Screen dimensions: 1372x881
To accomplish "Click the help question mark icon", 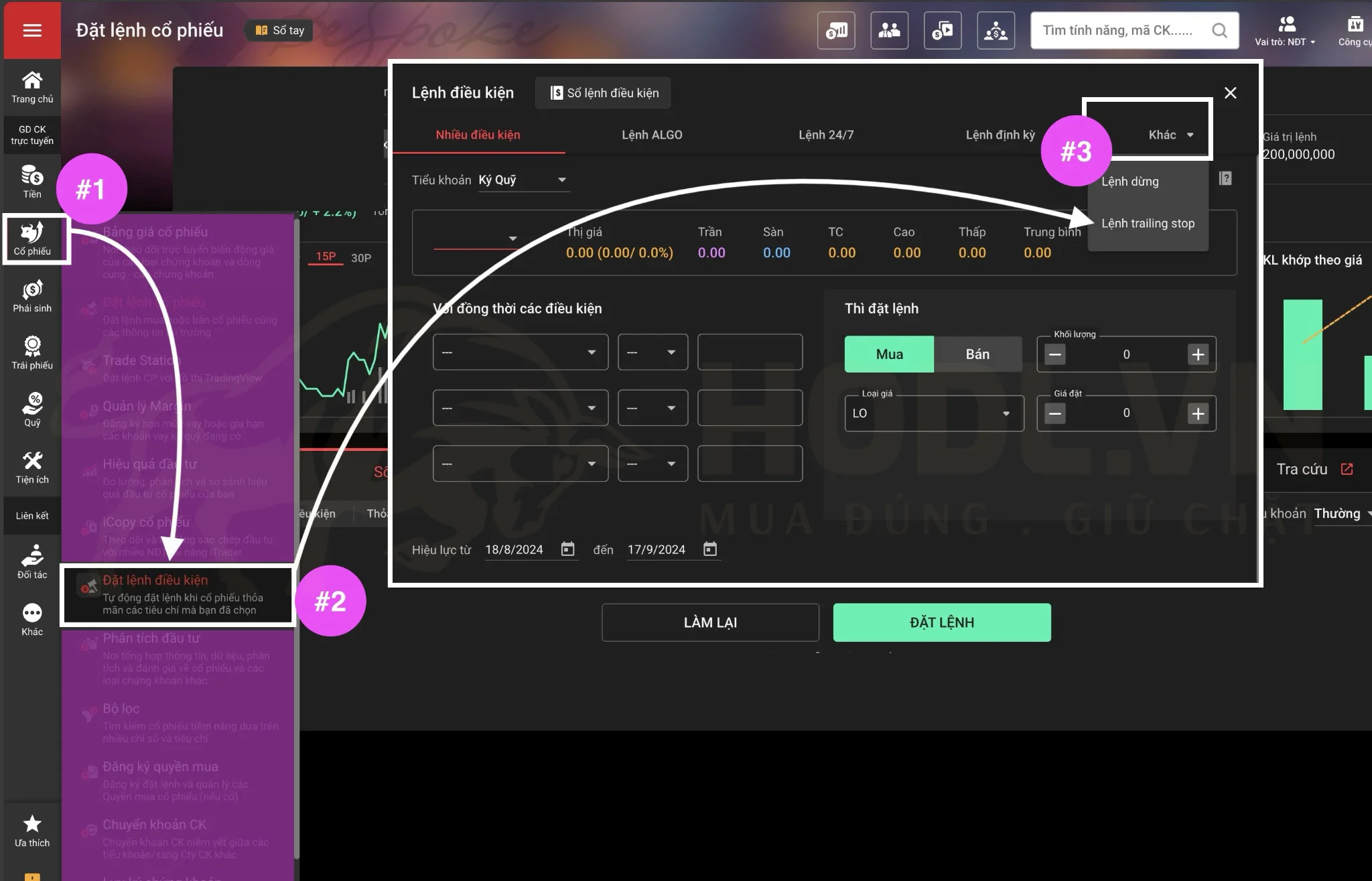I will [1225, 178].
